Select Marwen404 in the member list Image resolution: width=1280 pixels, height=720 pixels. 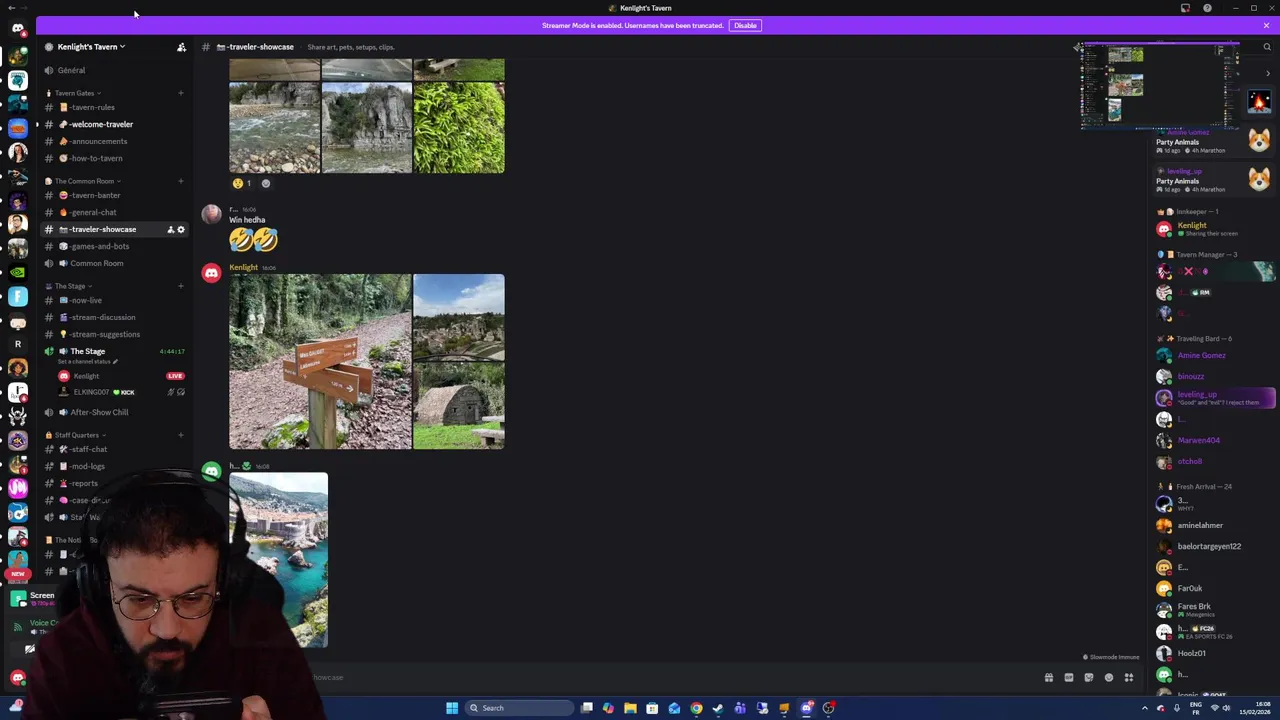tap(1213, 441)
